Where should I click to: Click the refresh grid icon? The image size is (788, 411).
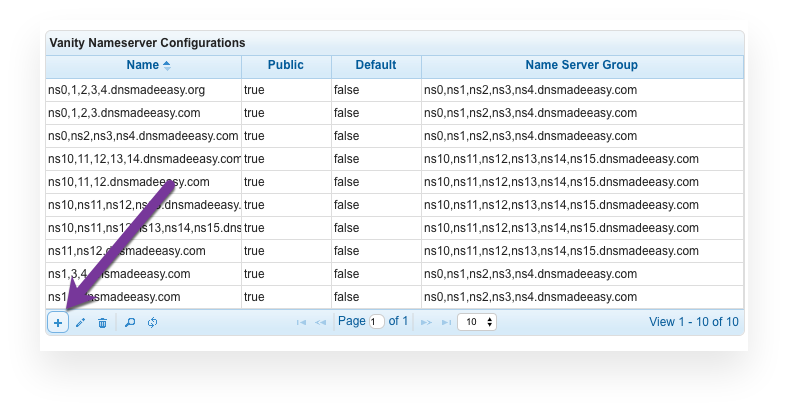[152, 323]
